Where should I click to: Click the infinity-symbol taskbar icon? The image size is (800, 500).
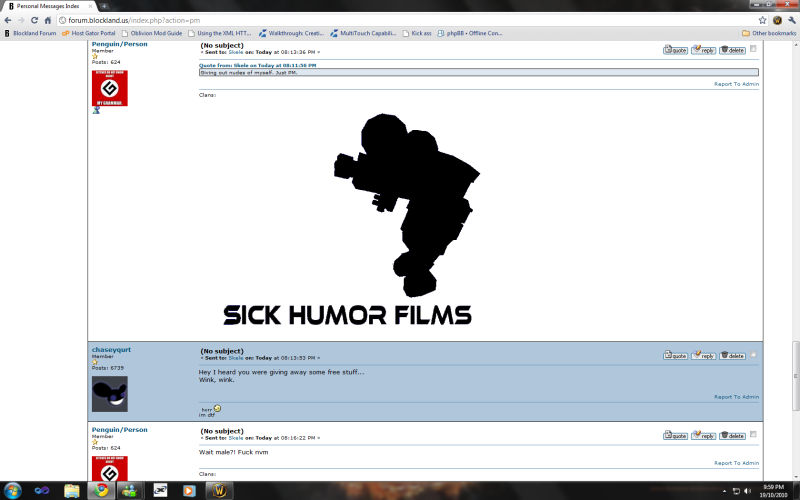pyautogui.click(x=42, y=491)
